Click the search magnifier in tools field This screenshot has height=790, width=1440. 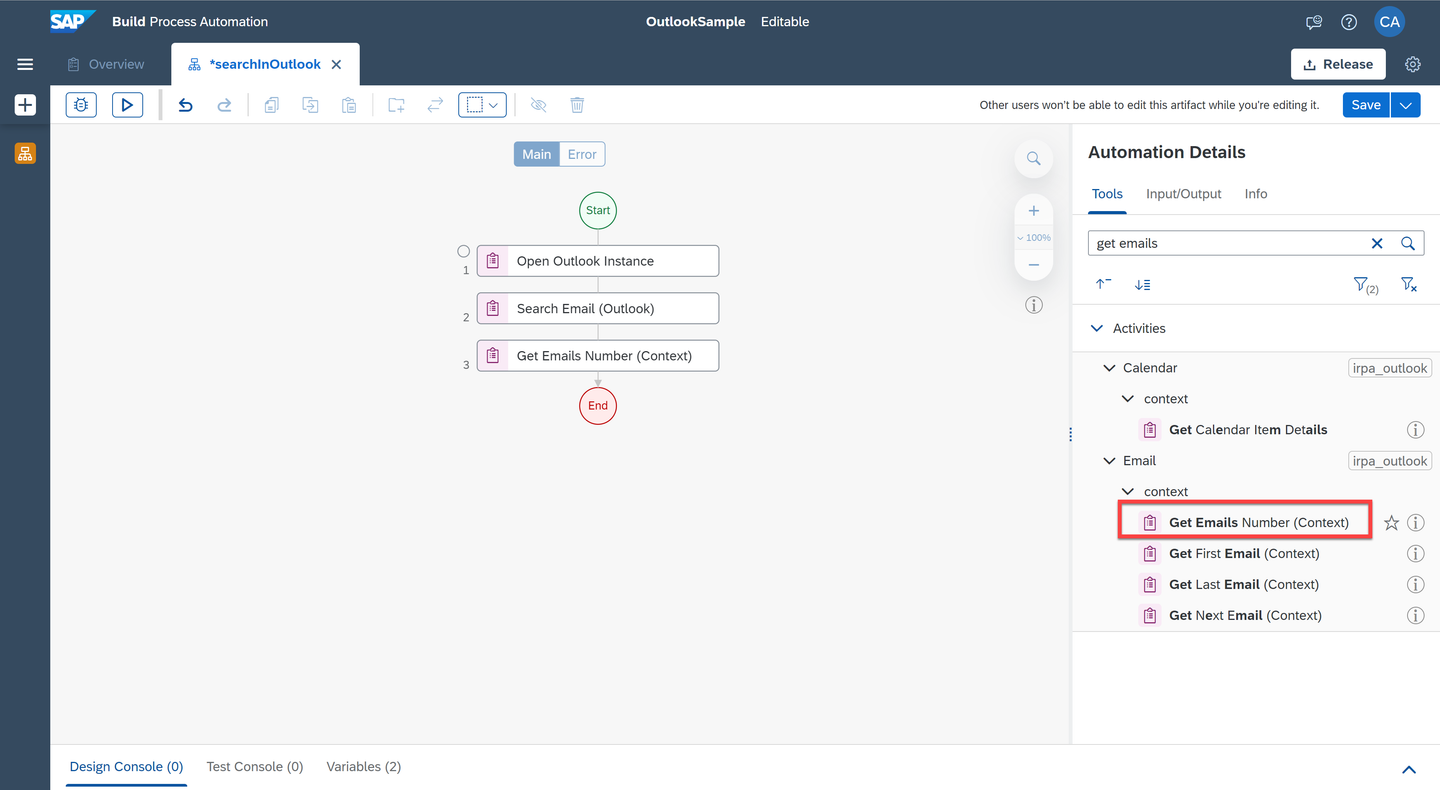(x=1408, y=243)
